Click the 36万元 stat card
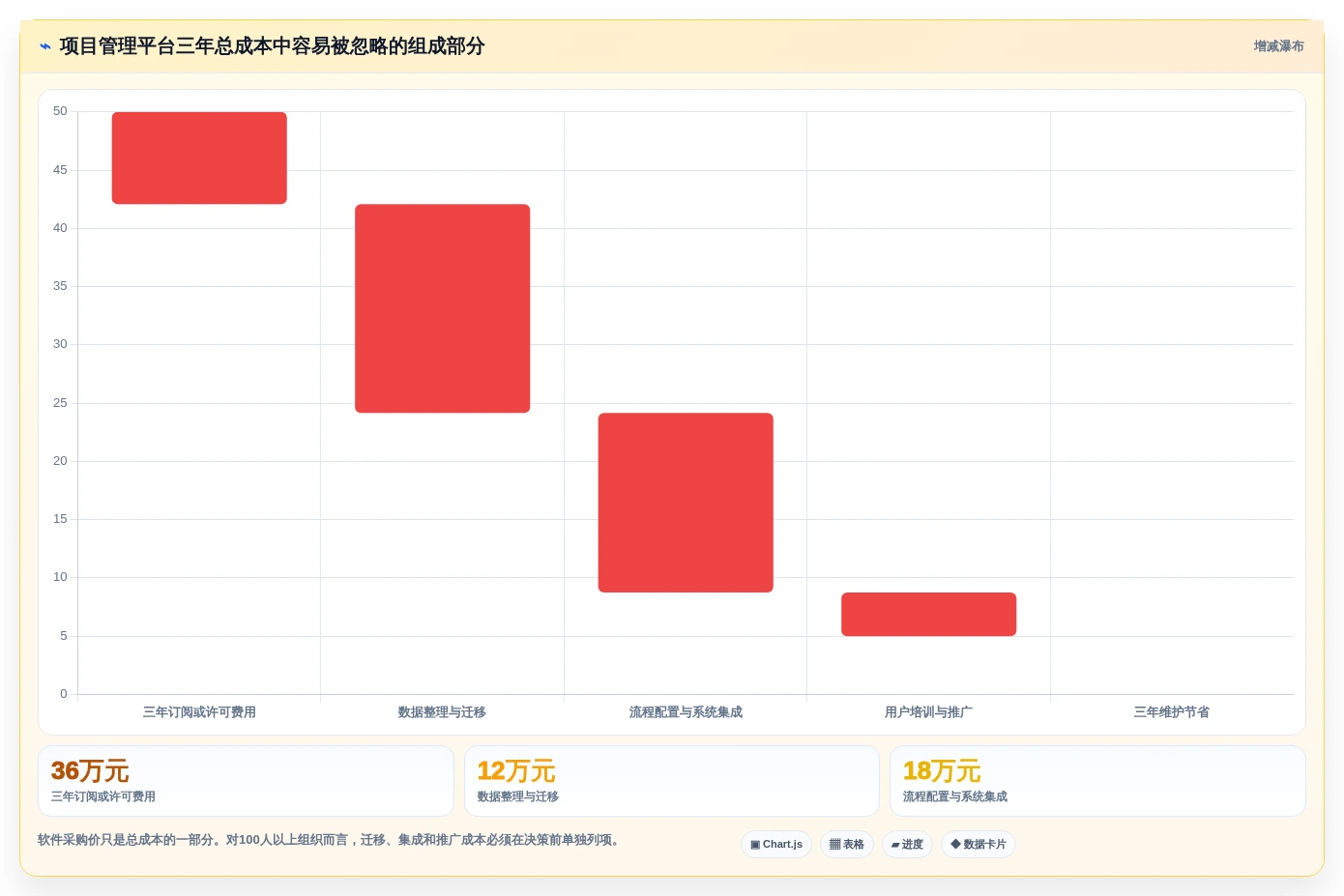Screen dimensions: 1344x896 pyautogui.click(x=246, y=781)
